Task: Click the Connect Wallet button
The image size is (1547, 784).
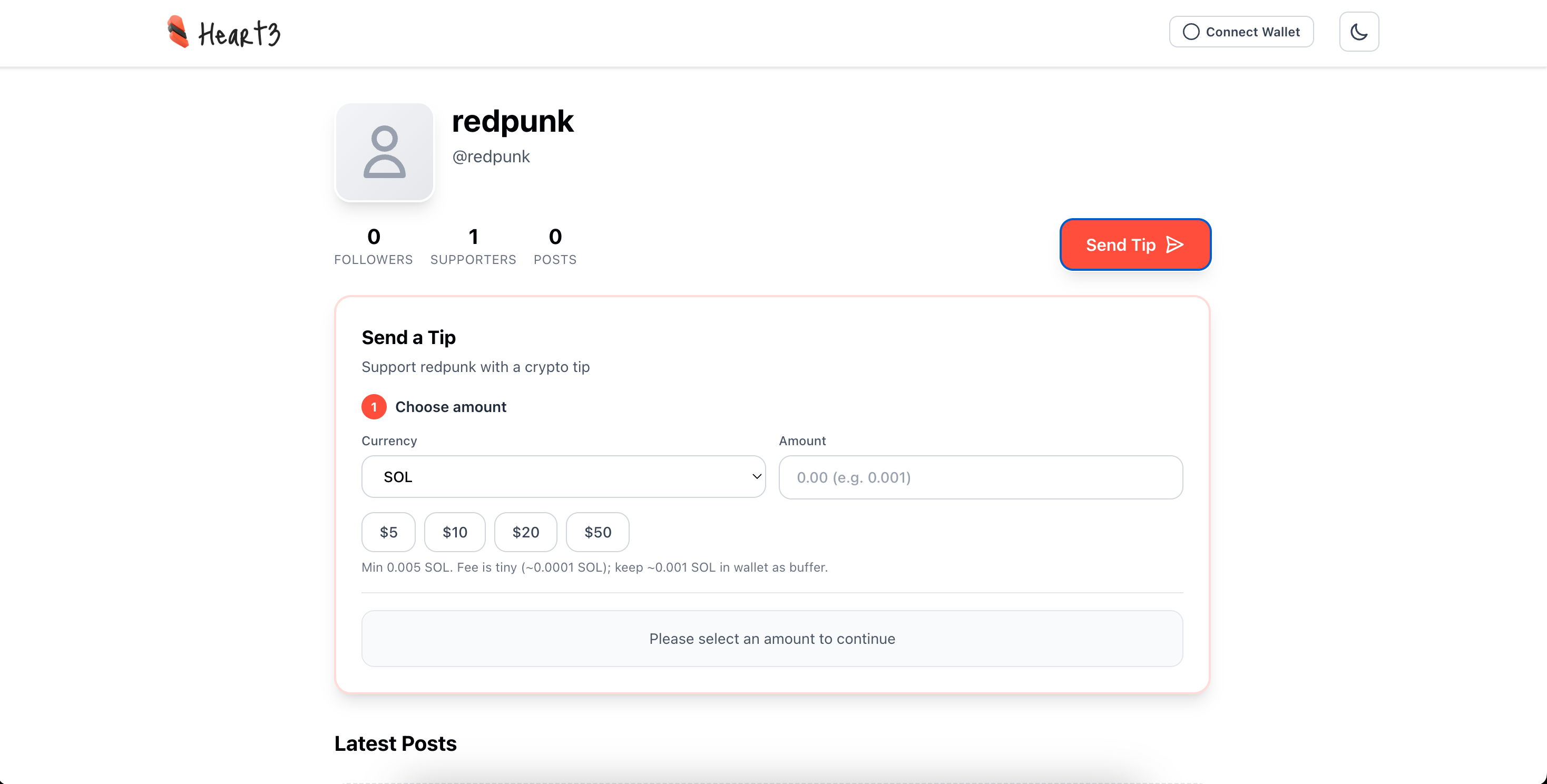Action: 1241,32
